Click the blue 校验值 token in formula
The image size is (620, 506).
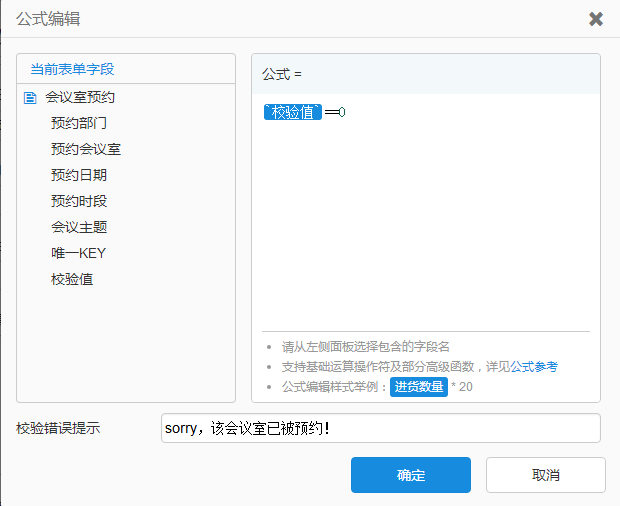tap(293, 113)
